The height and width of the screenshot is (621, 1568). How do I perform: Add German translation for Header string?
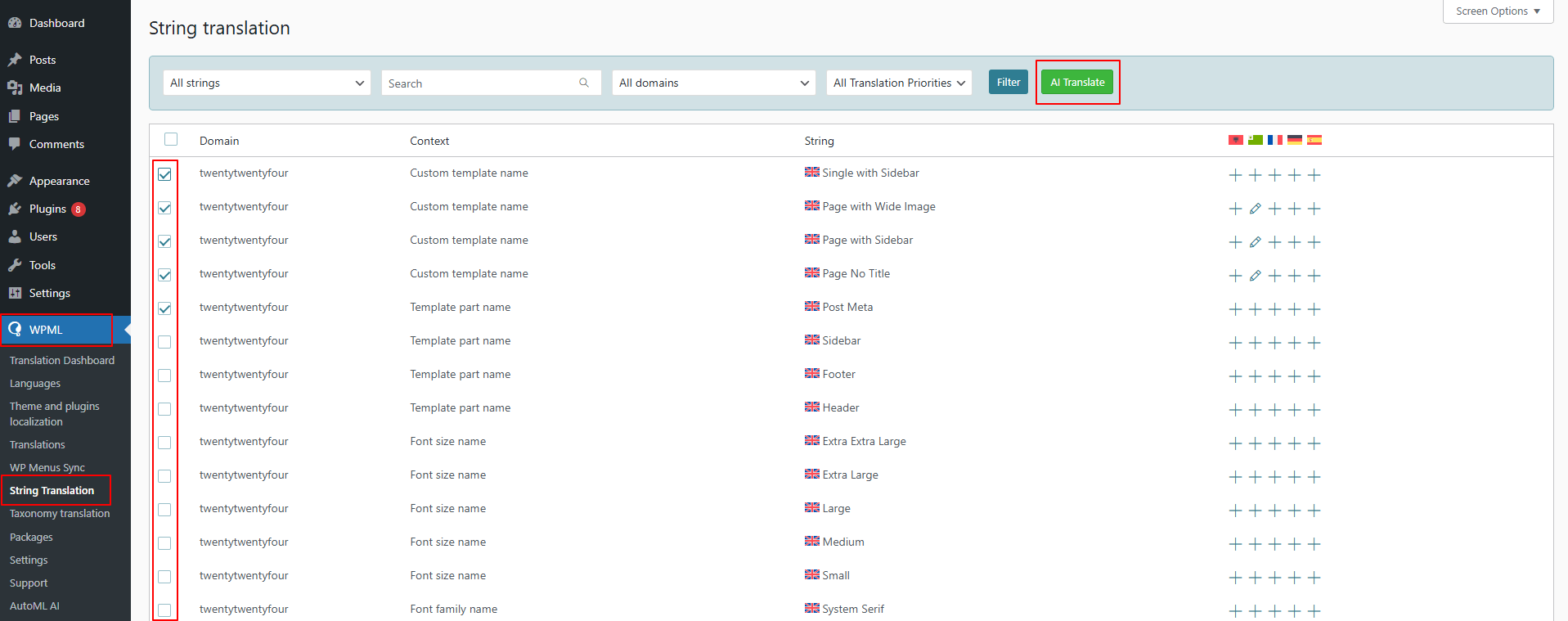pos(1294,410)
